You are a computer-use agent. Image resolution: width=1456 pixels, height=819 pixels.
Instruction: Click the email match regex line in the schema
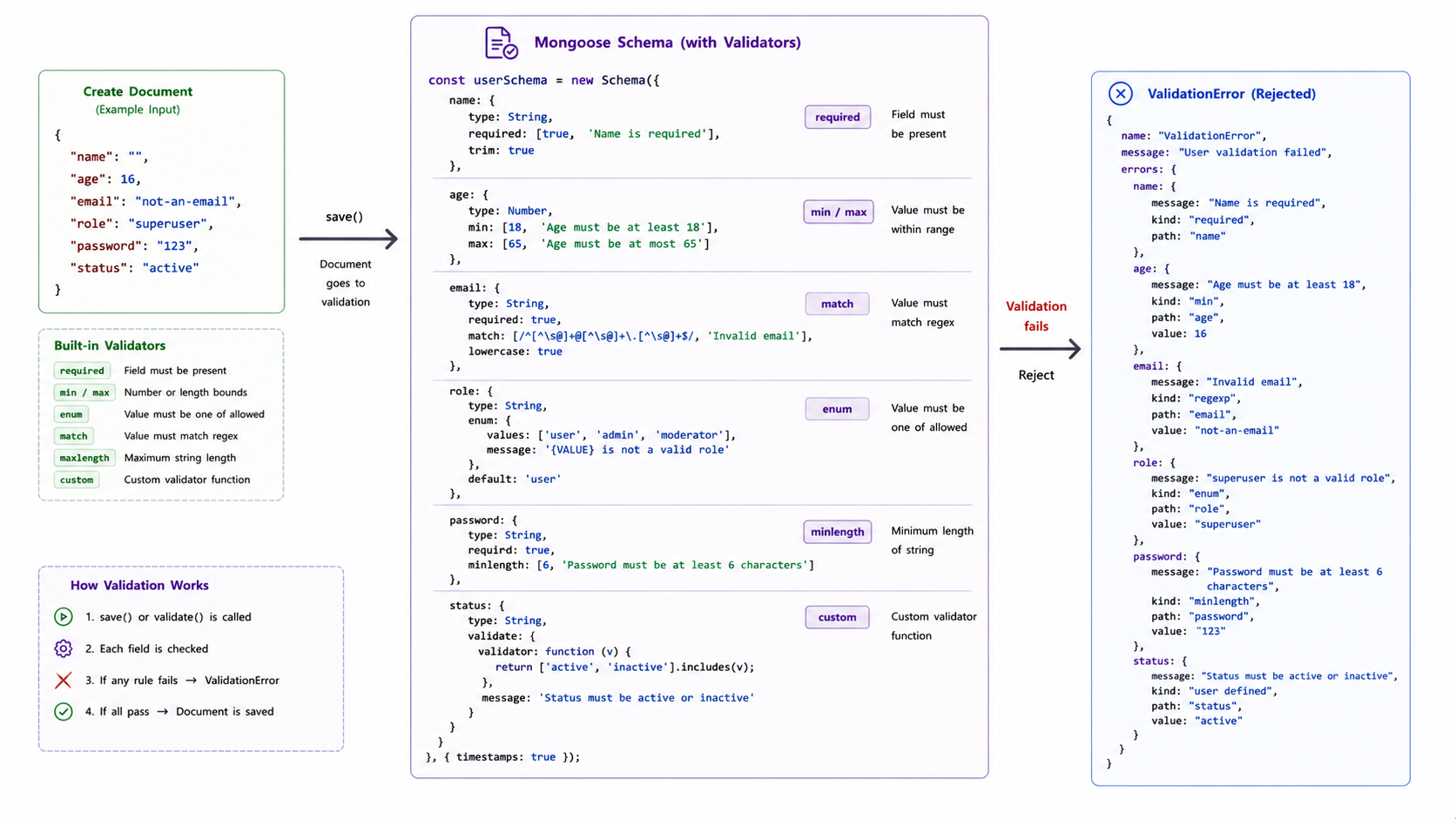coord(640,336)
